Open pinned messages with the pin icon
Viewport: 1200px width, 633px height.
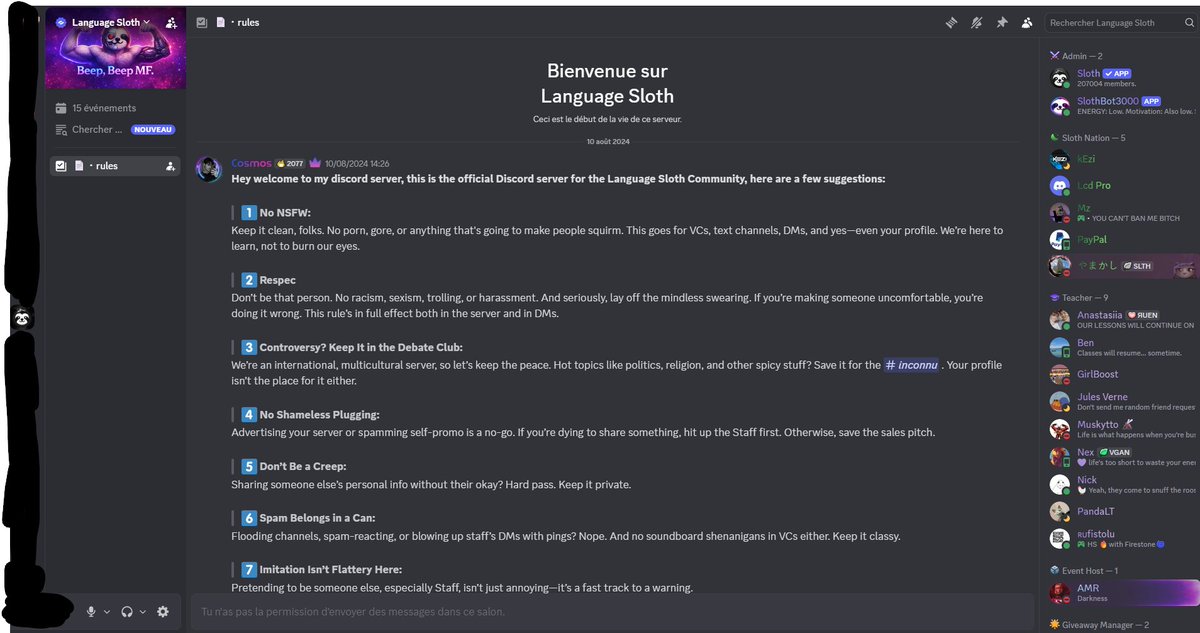click(x=1001, y=23)
